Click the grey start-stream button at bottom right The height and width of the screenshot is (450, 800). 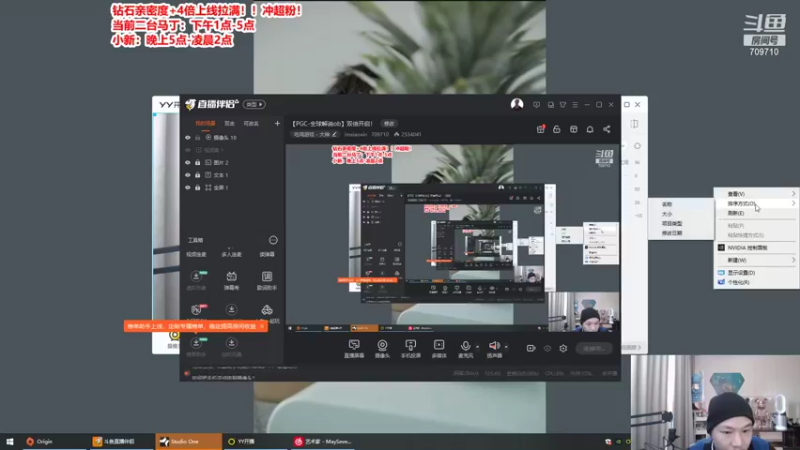pos(593,348)
